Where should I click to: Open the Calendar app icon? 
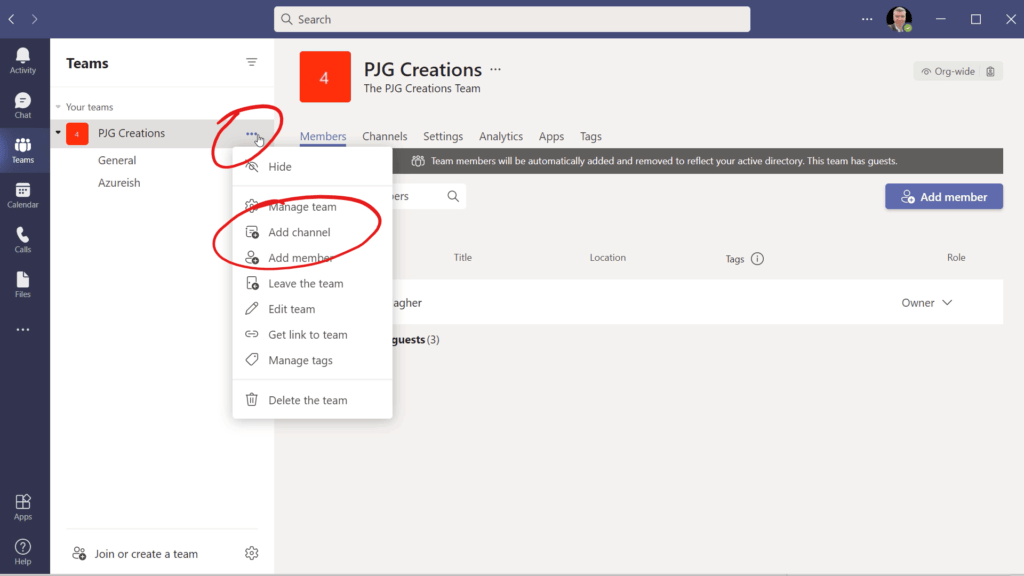click(x=23, y=195)
